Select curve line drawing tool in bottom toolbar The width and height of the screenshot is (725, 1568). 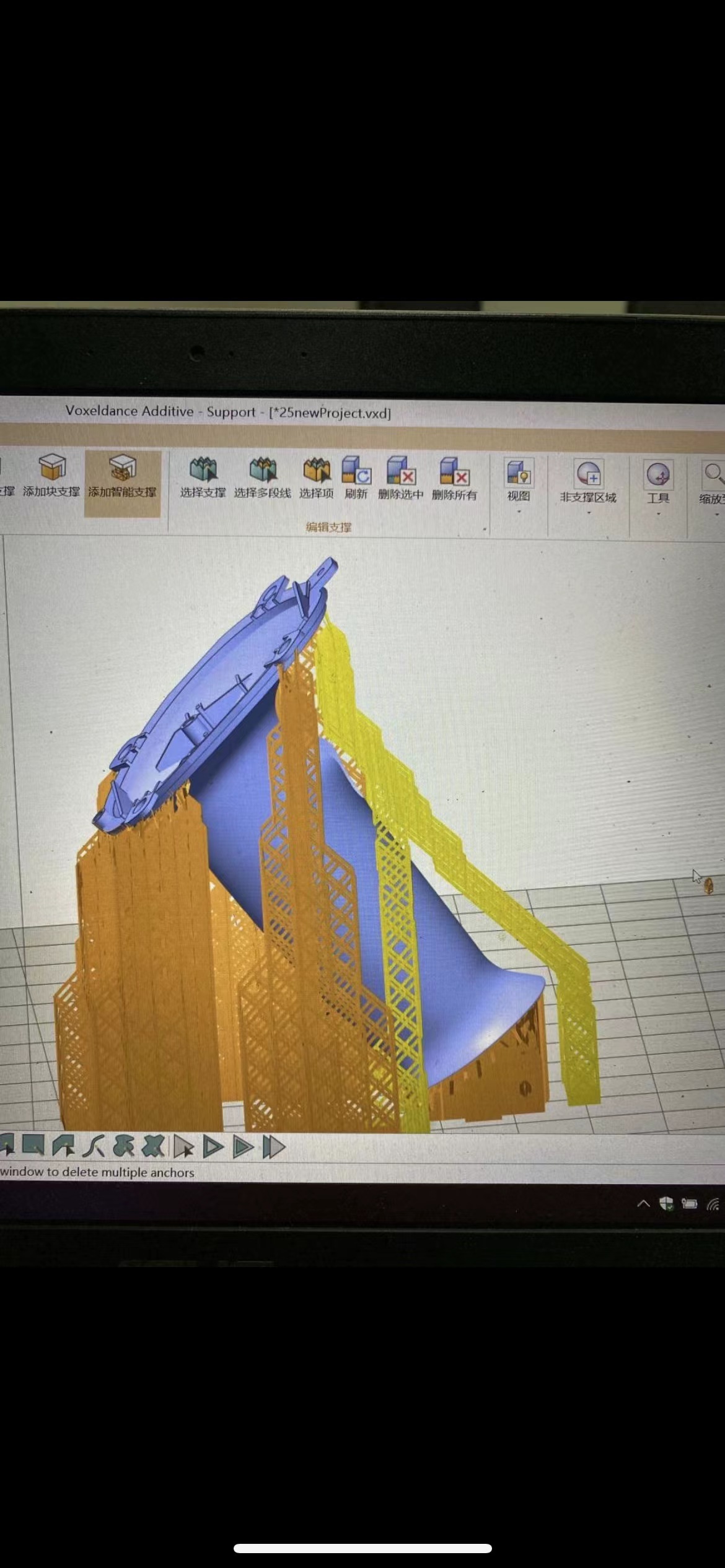click(94, 1146)
